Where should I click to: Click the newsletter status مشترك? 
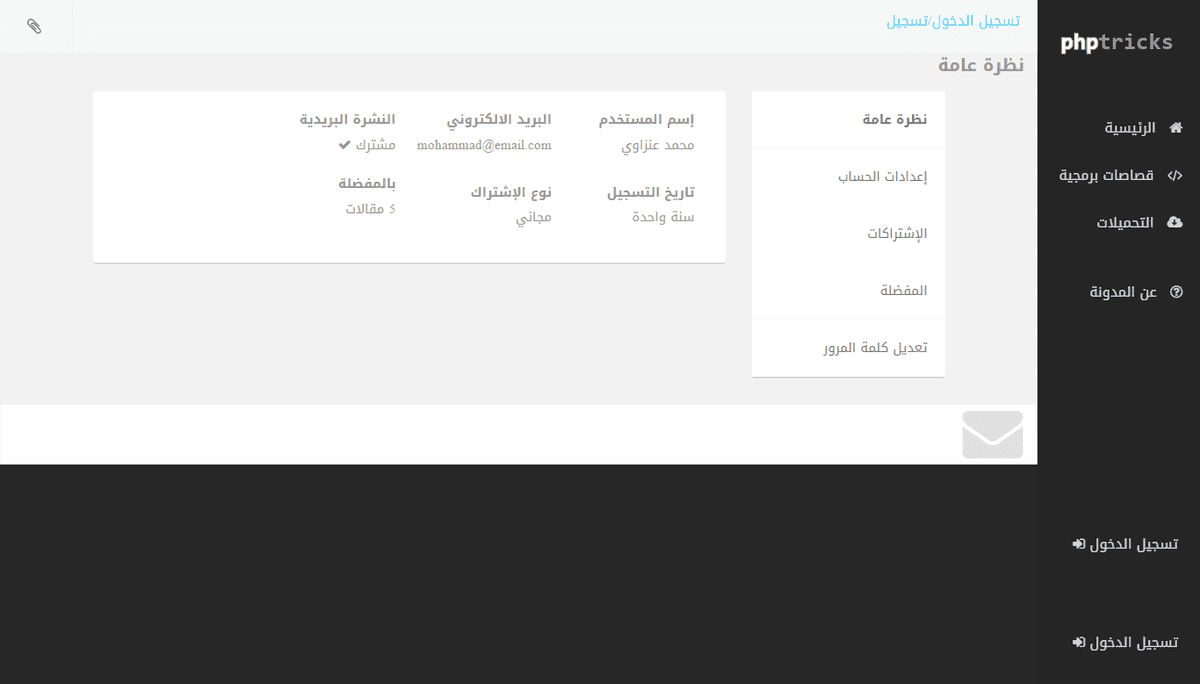coord(376,145)
